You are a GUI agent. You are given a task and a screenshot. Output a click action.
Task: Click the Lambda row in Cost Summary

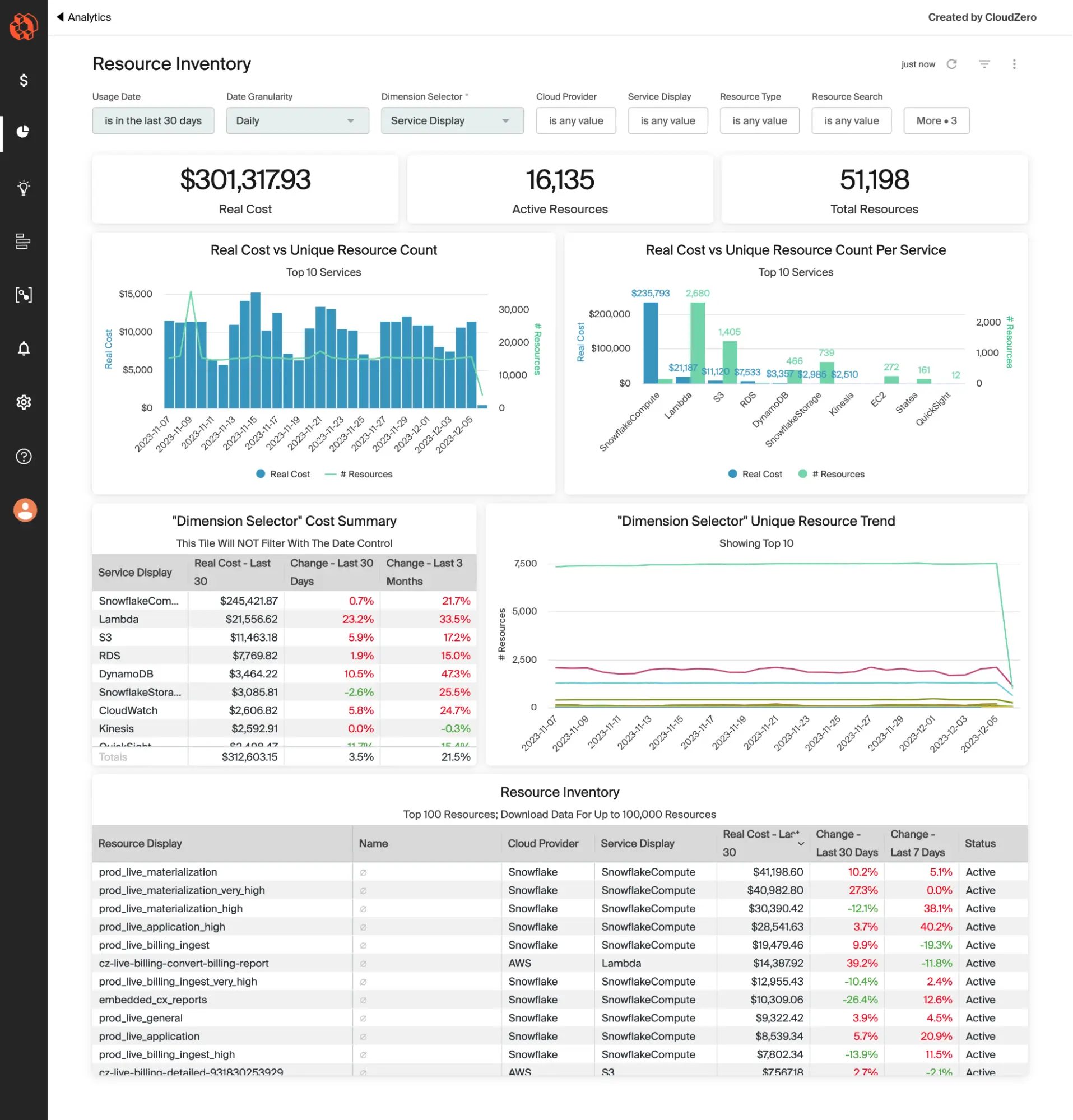tap(284, 620)
